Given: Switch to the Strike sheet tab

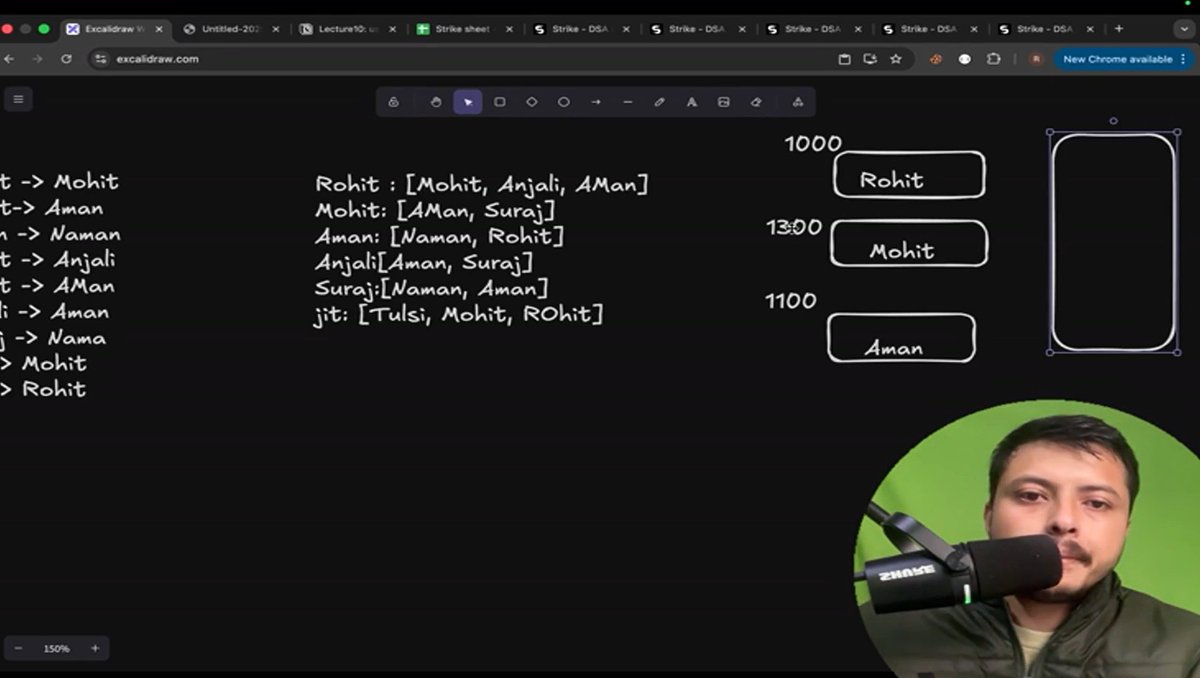Looking at the screenshot, I should coord(464,29).
